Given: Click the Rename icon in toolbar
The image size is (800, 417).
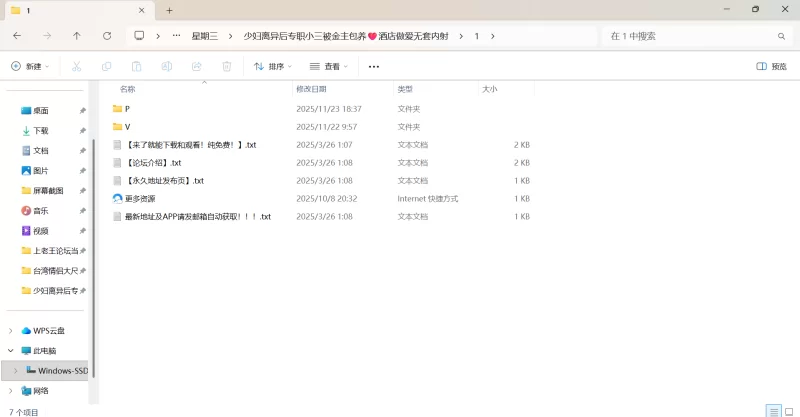Looking at the screenshot, I should [167, 67].
